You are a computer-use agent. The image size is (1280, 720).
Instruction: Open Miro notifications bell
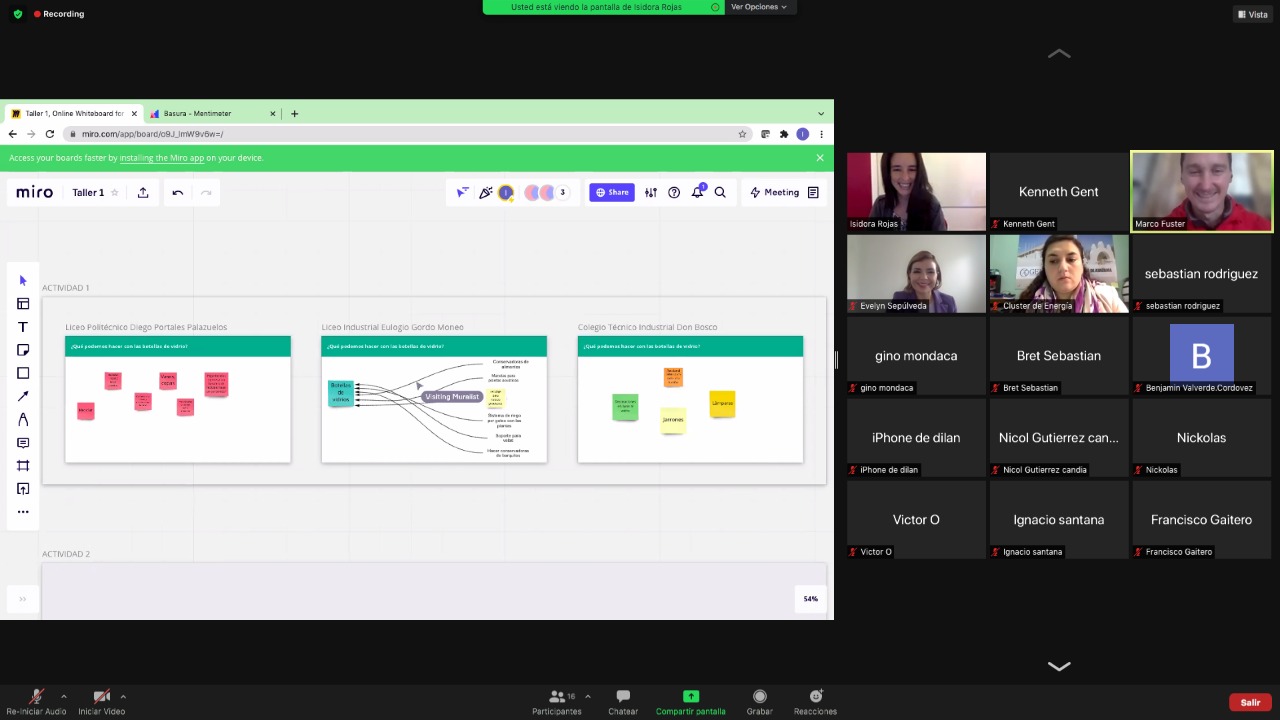click(x=698, y=193)
